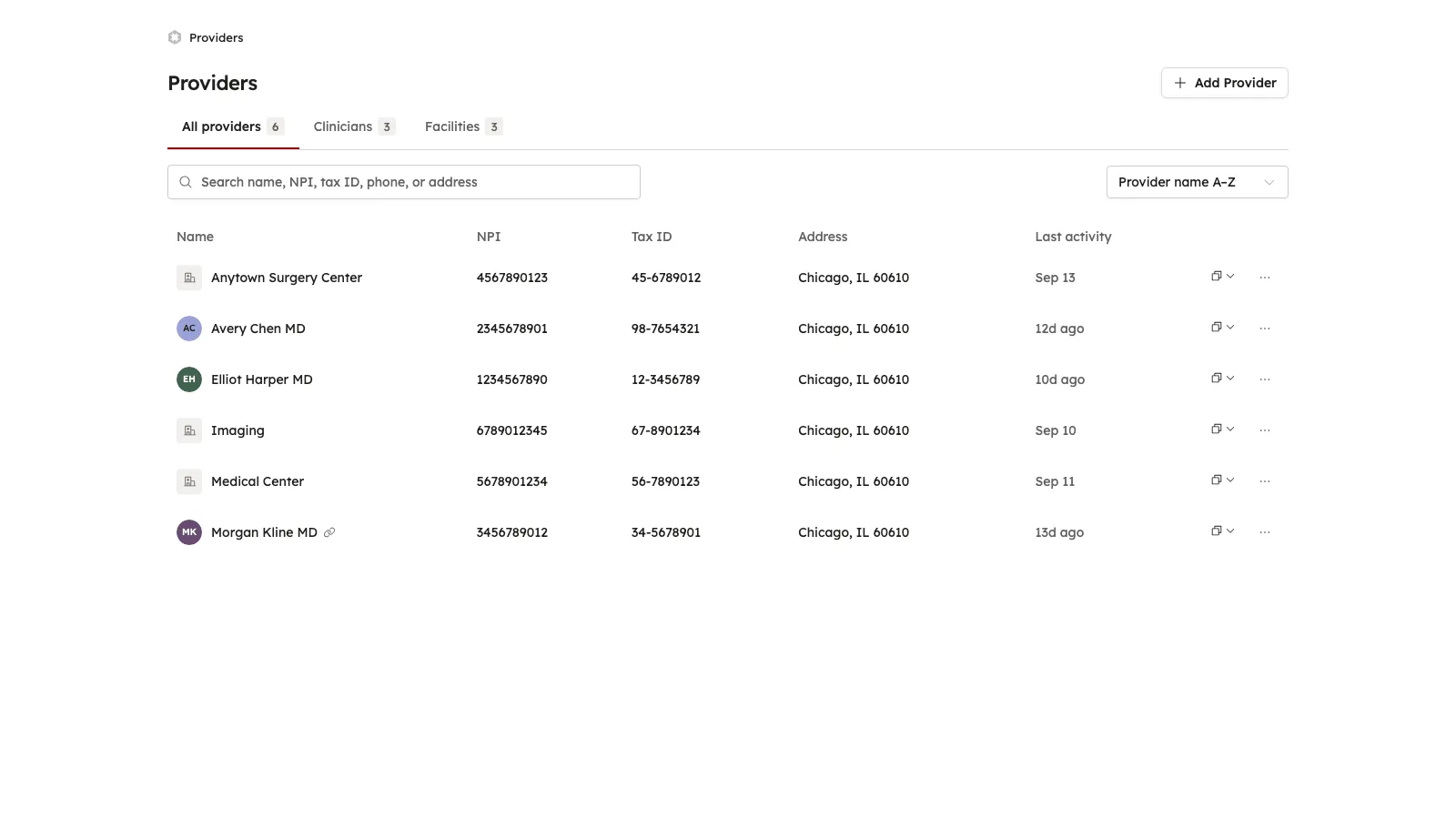Open more options for Medical Center row

(x=1265, y=481)
